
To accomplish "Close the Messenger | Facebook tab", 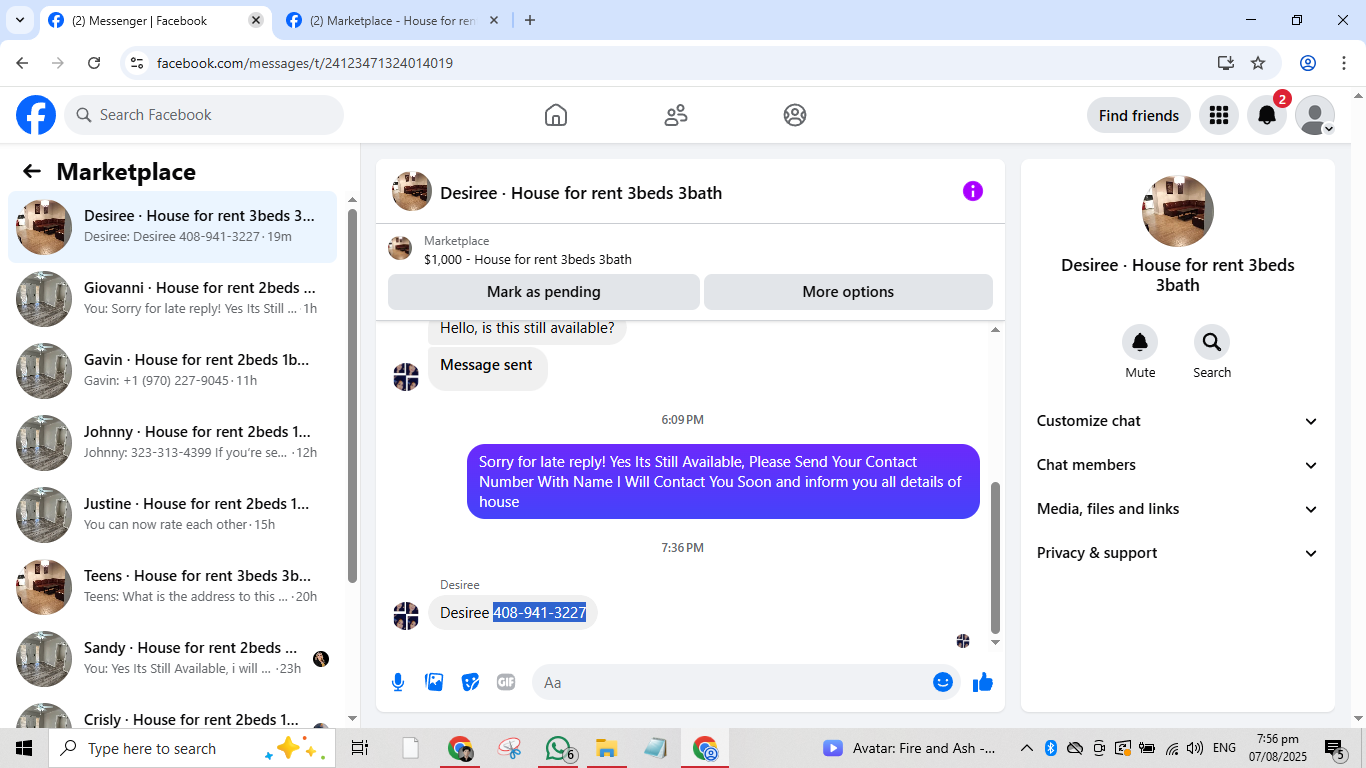I will [256, 20].
